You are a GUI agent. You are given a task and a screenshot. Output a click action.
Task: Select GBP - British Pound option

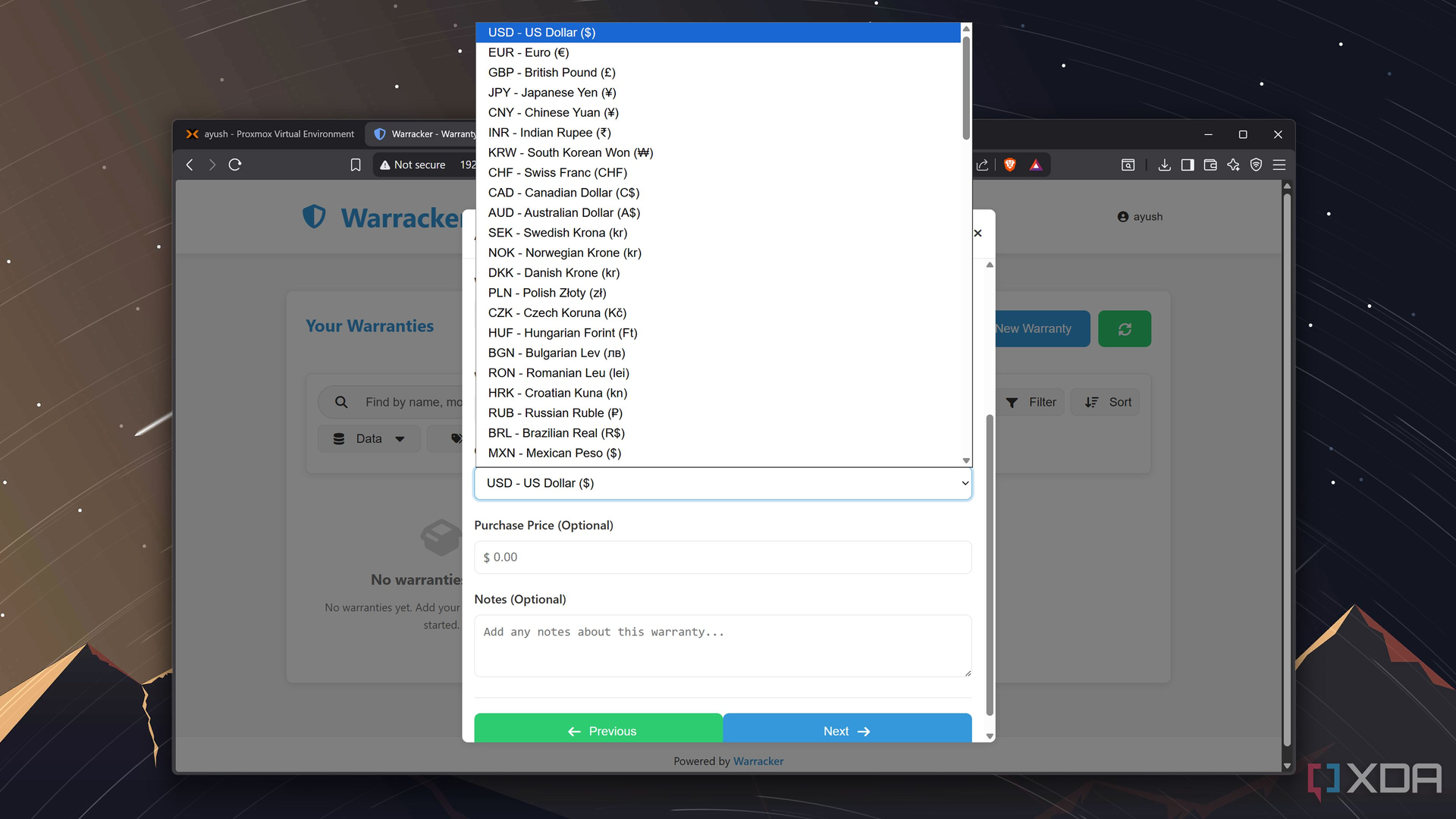(718, 72)
